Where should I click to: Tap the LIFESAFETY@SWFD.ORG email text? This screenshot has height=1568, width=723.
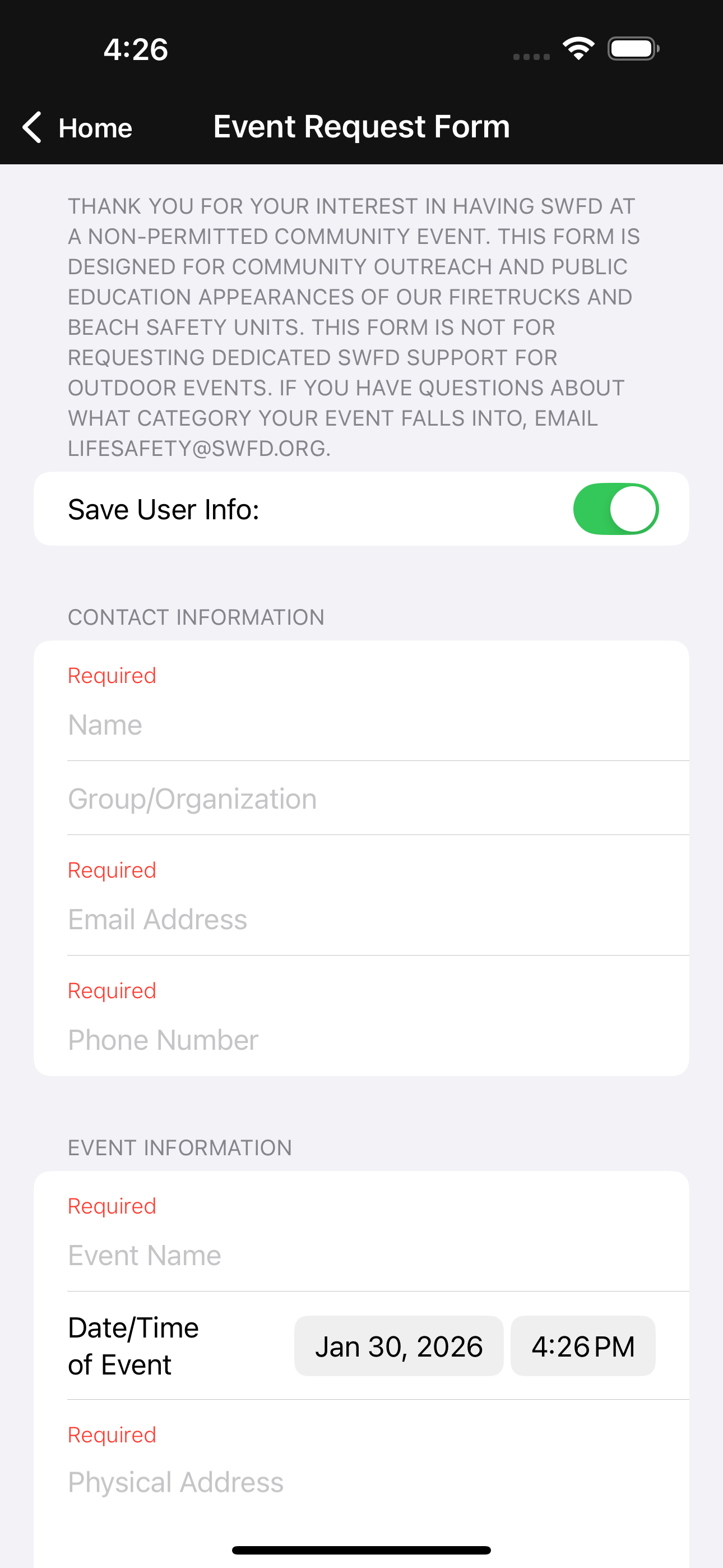pyautogui.click(x=199, y=449)
